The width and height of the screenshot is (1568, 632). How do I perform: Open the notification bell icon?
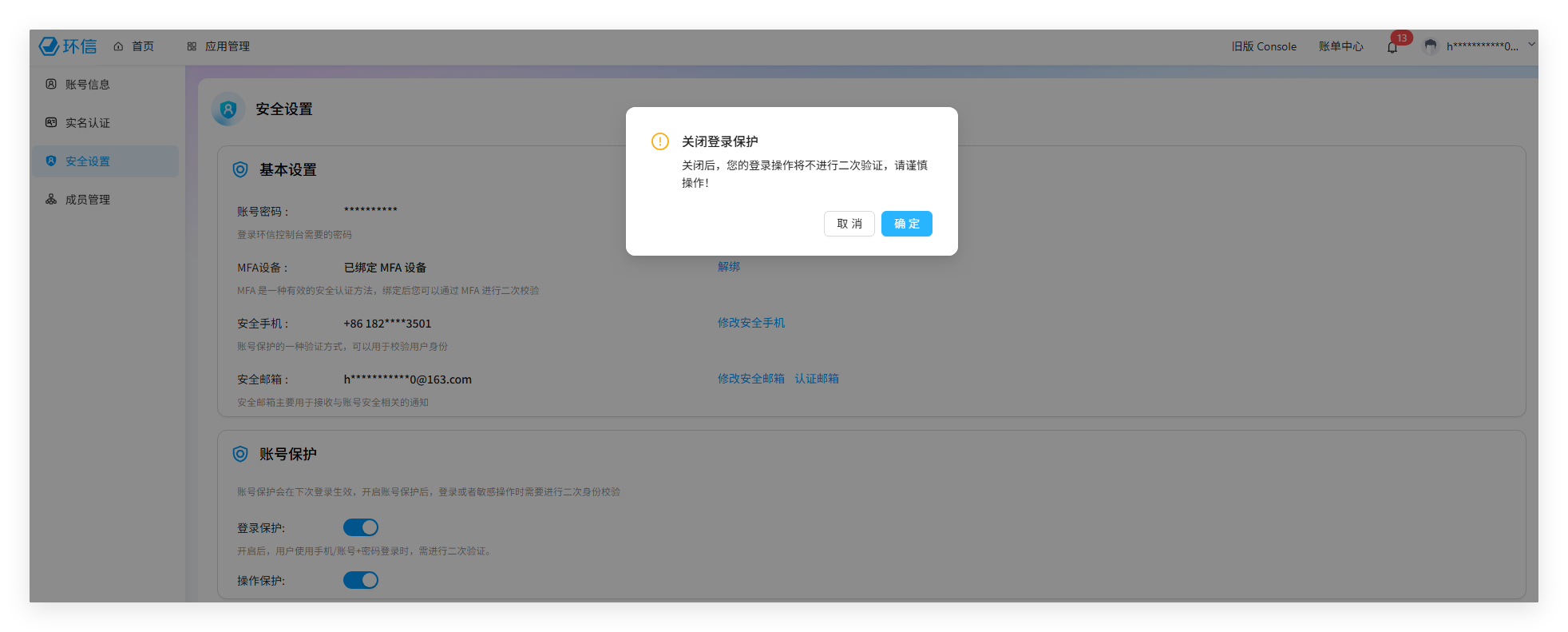pyautogui.click(x=1392, y=47)
